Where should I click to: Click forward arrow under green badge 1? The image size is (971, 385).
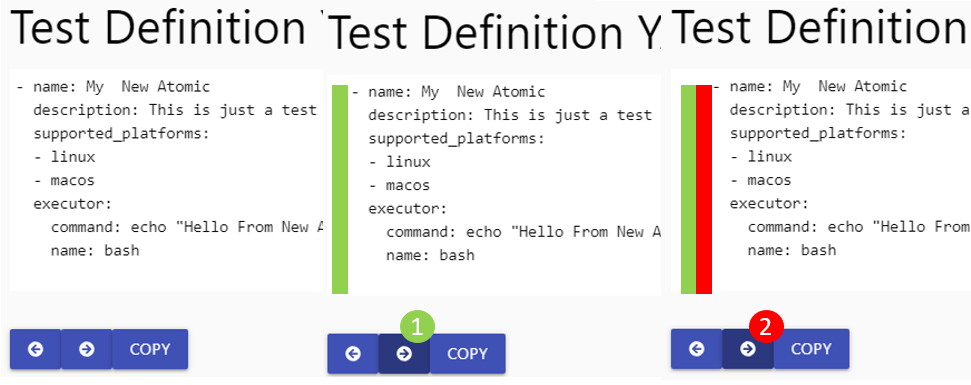(x=404, y=354)
